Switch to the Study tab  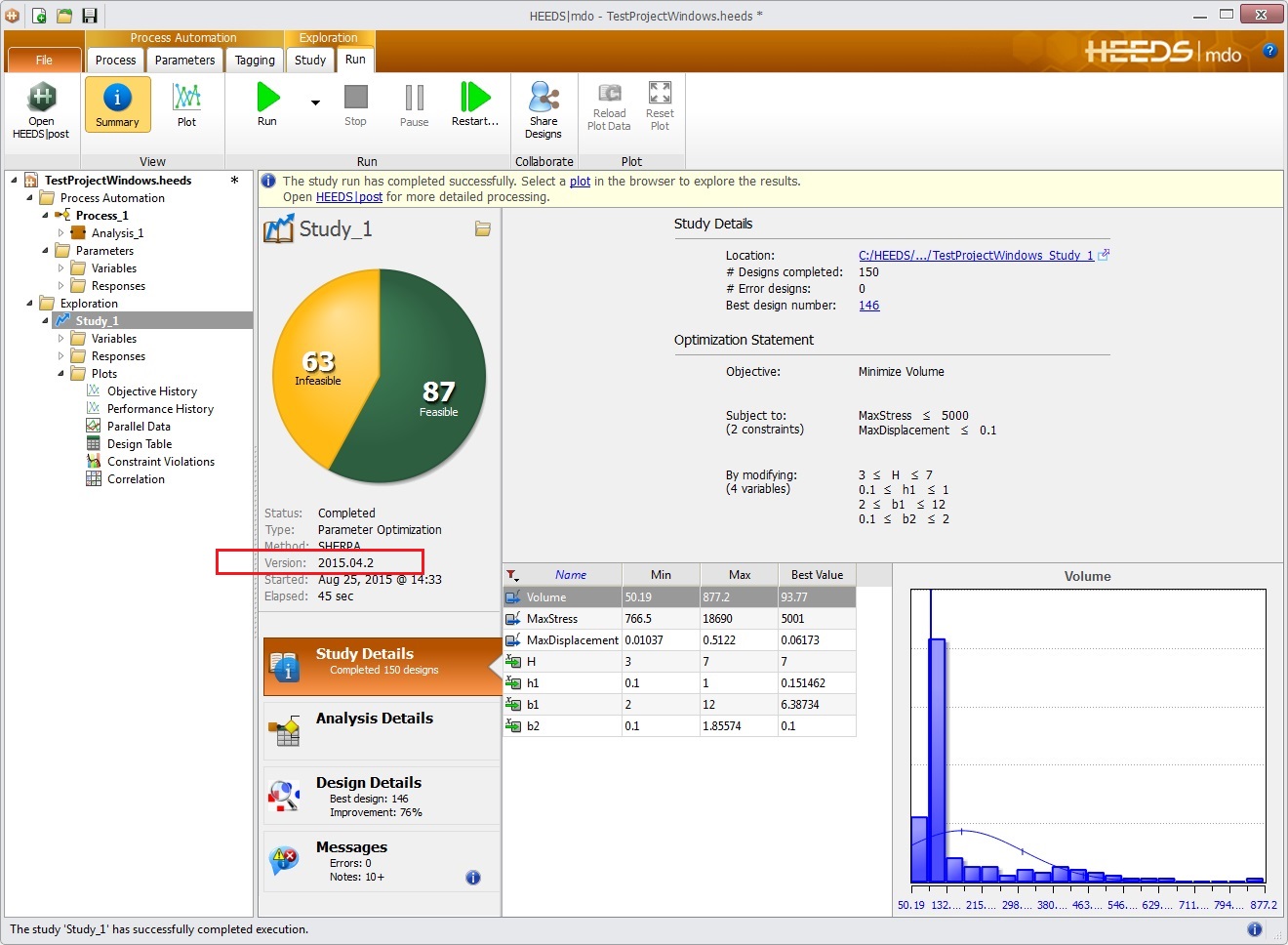pos(310,61)
